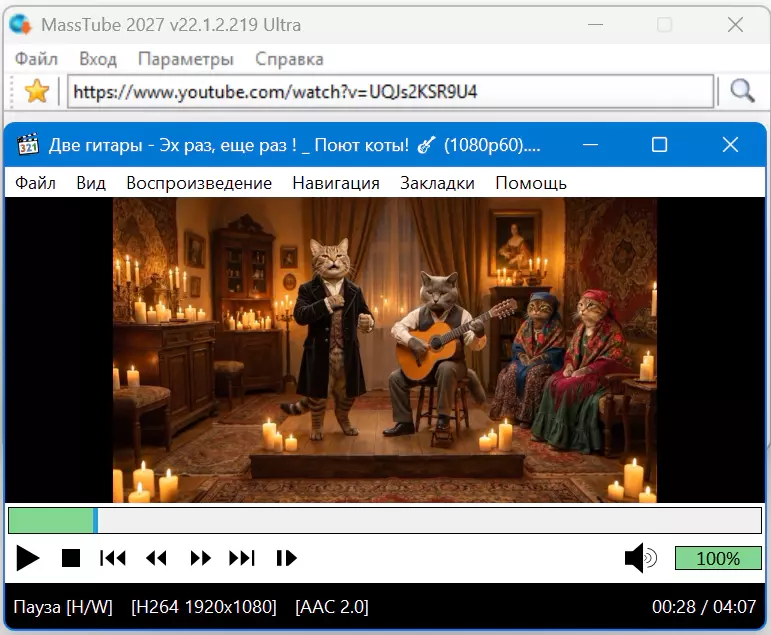This screenshot has height=635, width=771.
Task: Minimize the MassTube main window
Action: [x=595, y=24]
